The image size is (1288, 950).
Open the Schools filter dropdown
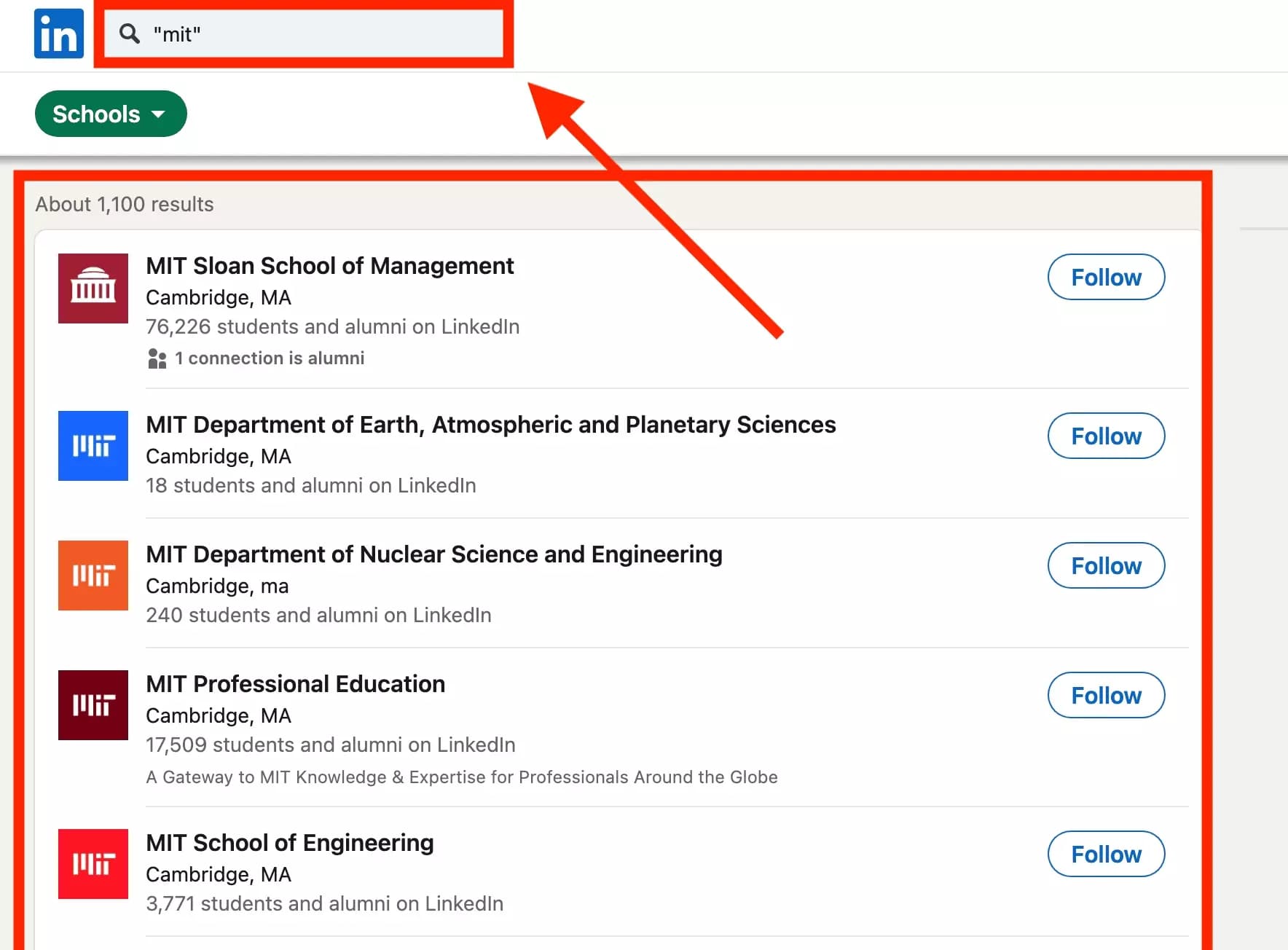pyautogui.click(x=110, y=114)
